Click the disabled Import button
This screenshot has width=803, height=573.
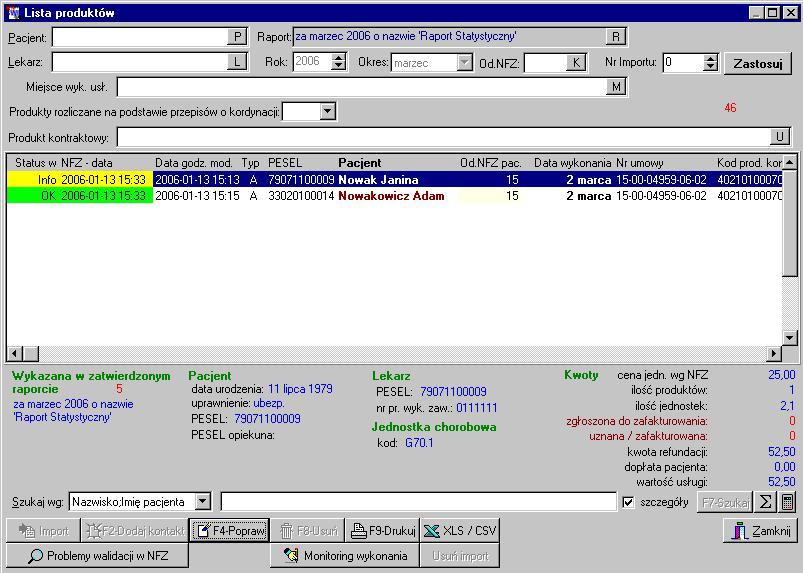pos(44,530)
